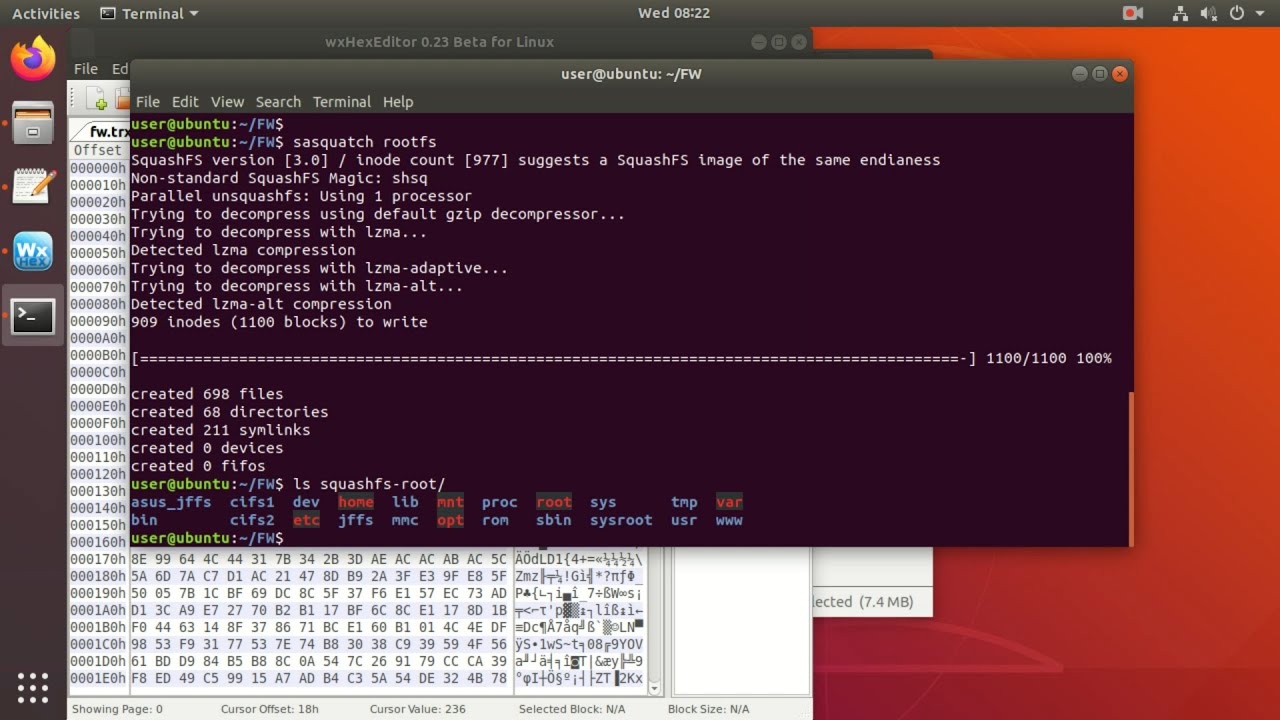
Task: Open the Show Applications grid
Action: point(33,687)
